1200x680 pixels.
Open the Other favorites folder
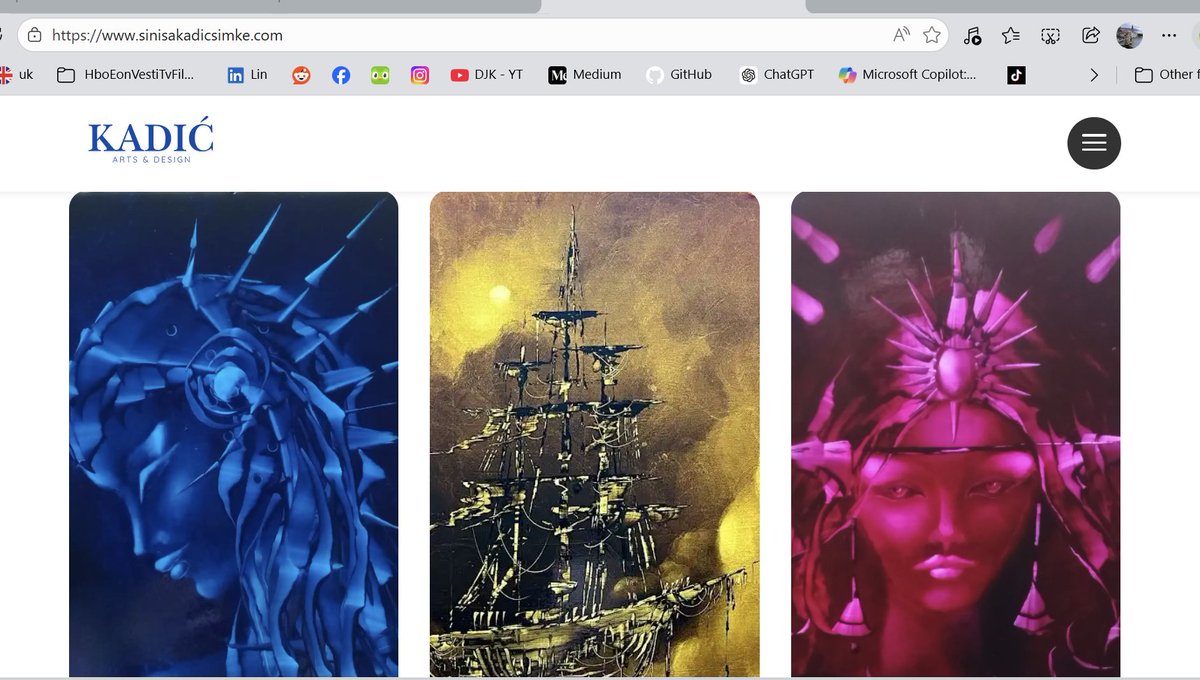(x=1167, y=75)
